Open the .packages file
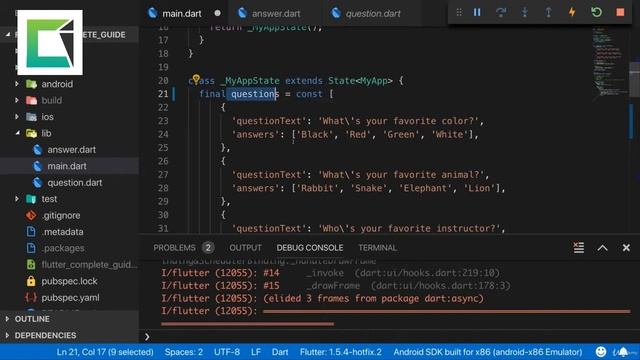The height and width of the screenshot is (360, 640). click(x=63, y=248)
